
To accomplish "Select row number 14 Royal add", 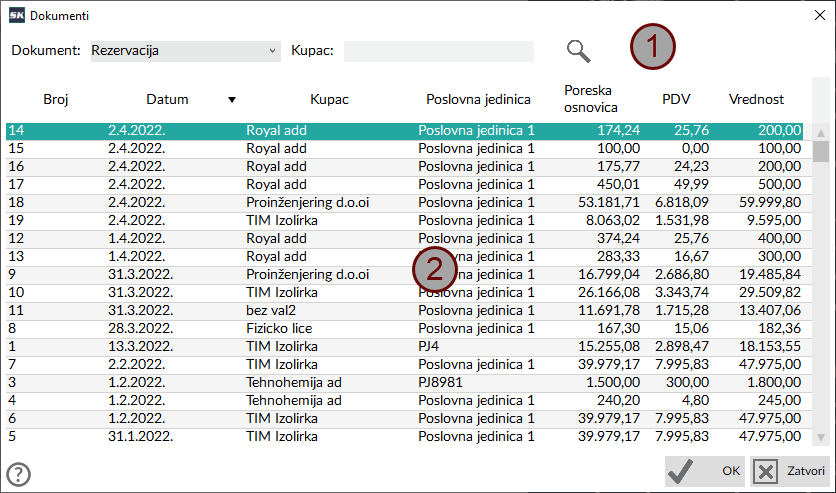I will pos(404,131).
